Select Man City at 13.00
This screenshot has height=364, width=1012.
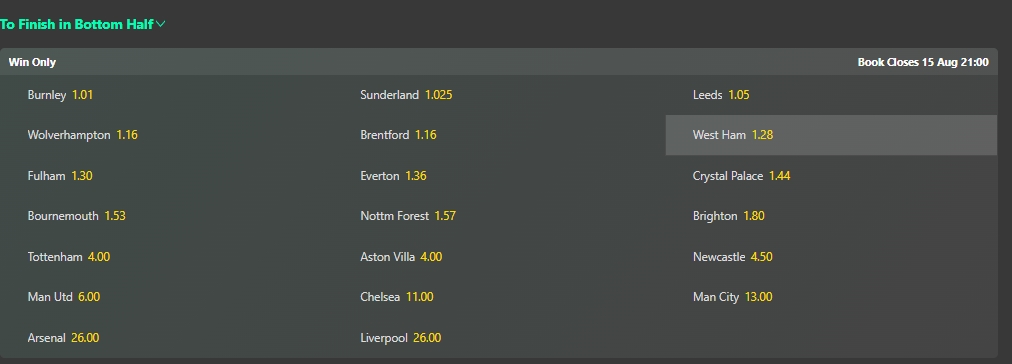pyautogui.click(x=831, y=297)
